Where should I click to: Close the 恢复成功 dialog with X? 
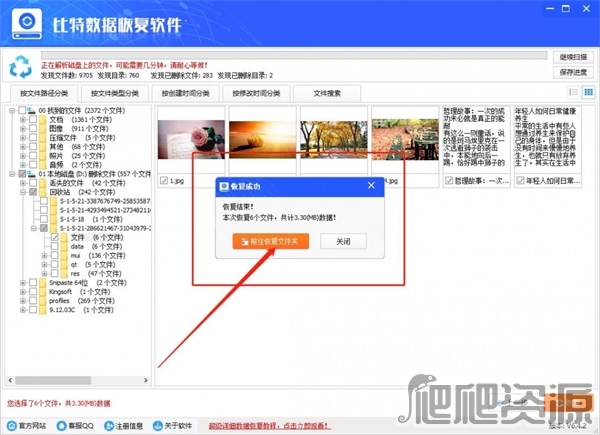click(x=371, y=186)
